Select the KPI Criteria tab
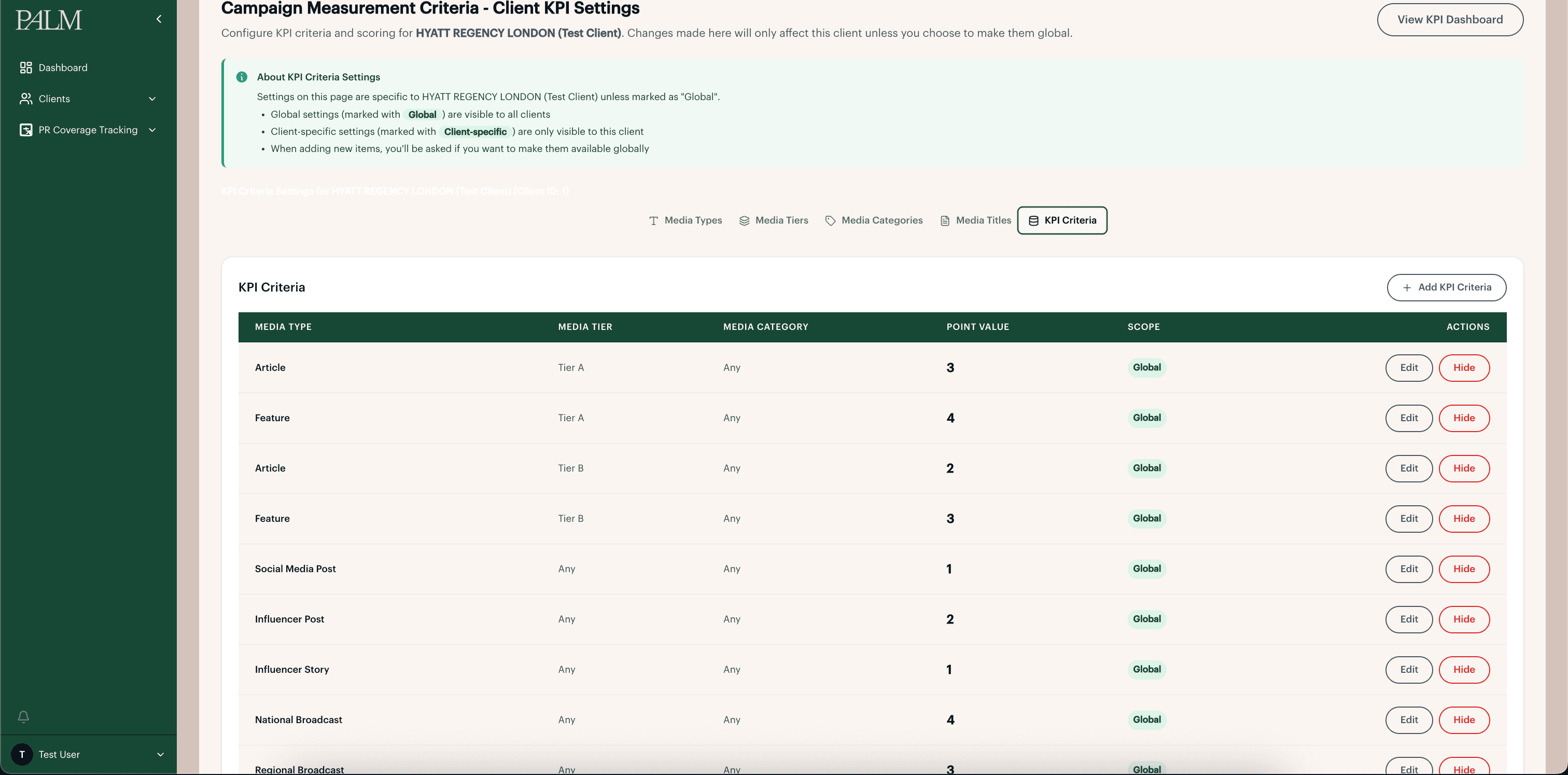The width and height of the screenshot is (1568, 775). point(1062,220)
